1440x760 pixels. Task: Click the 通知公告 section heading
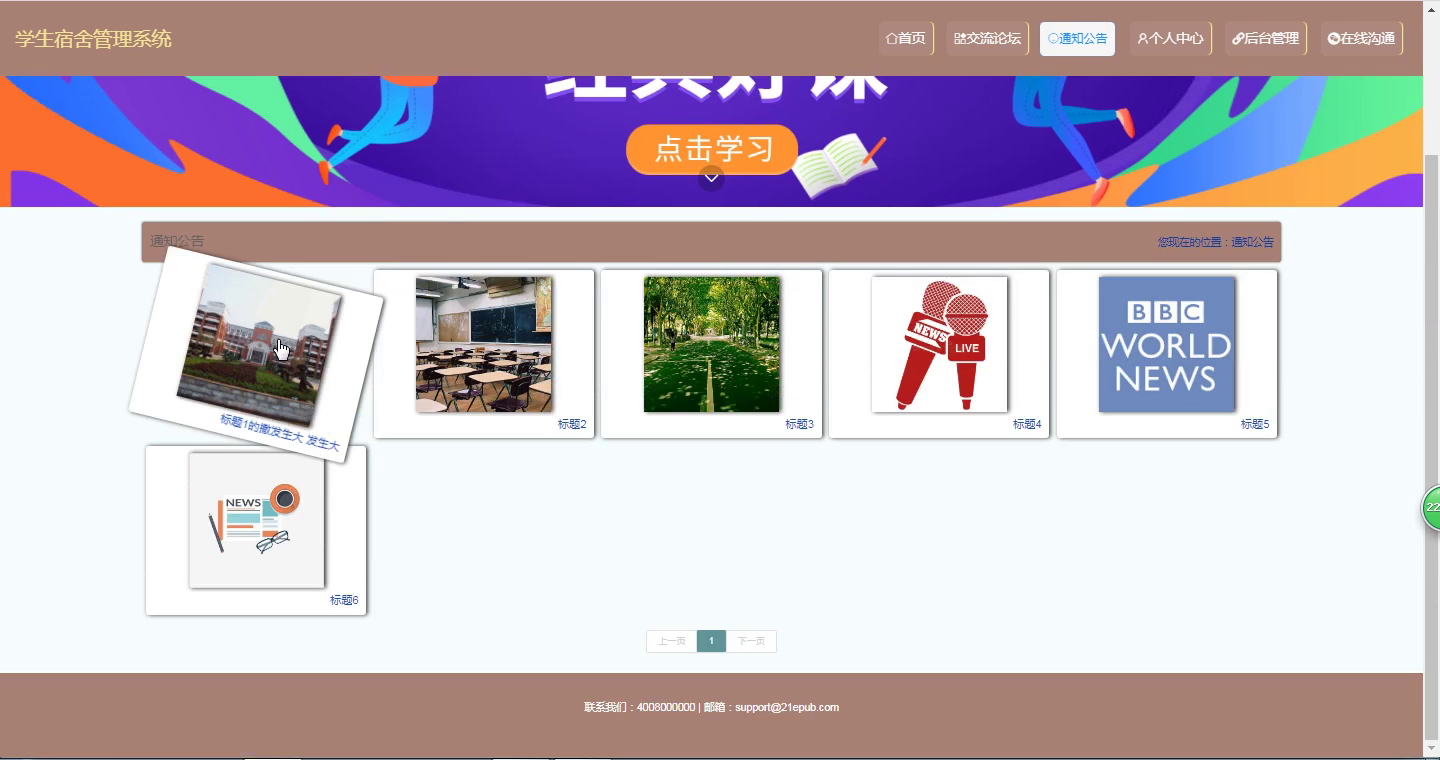(x=177, y=241)
